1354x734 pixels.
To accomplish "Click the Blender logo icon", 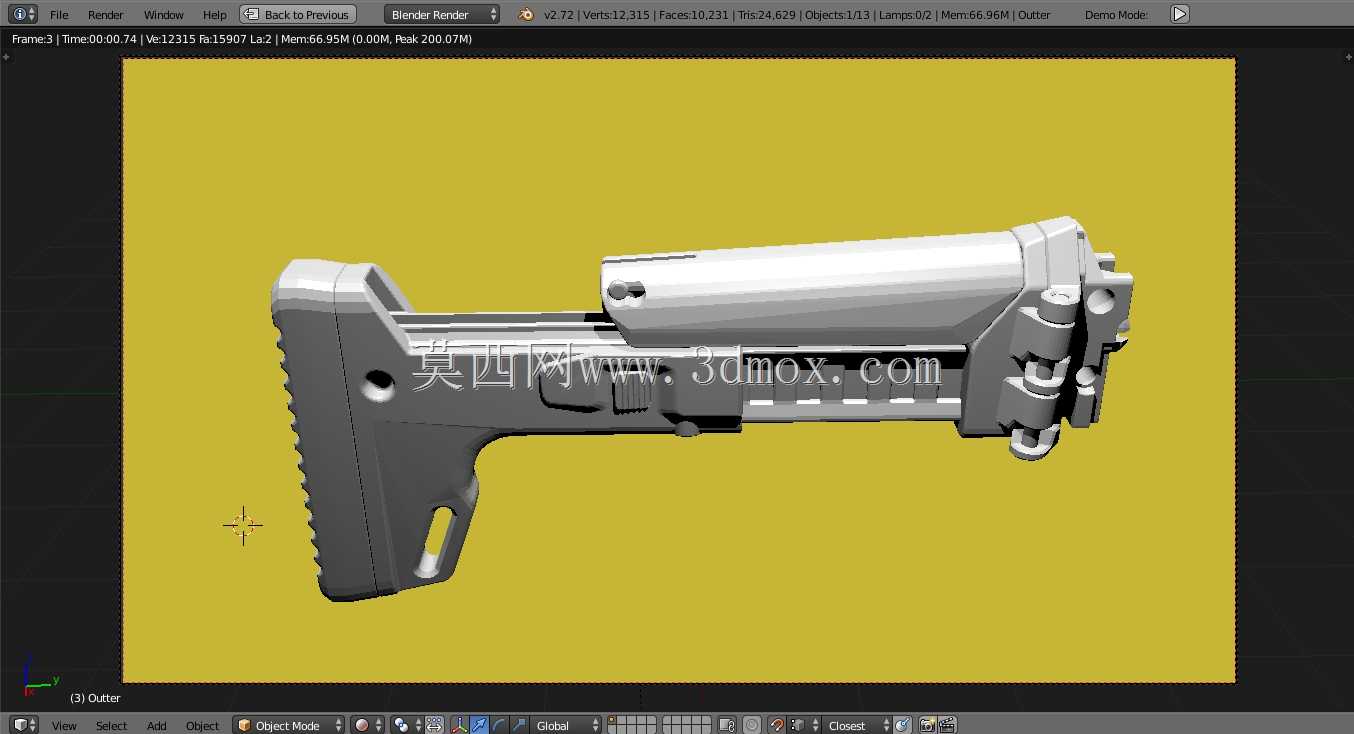I will pos(526,14).
